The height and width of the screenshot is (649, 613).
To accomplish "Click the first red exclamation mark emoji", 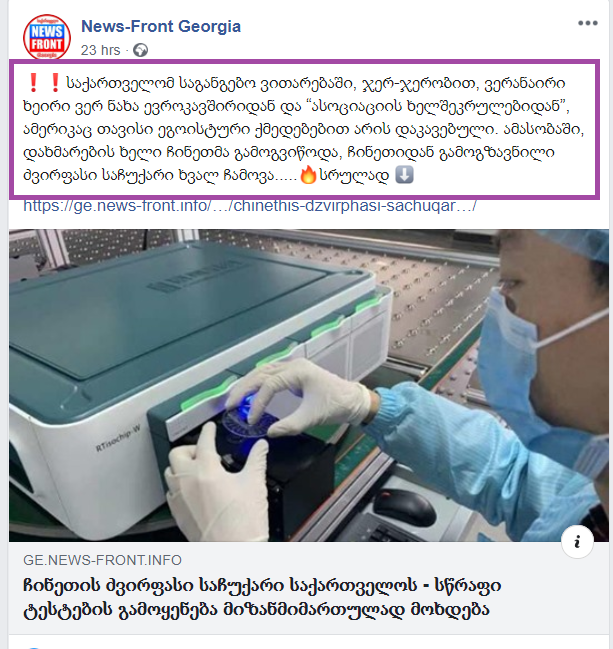I will point(34,82).
